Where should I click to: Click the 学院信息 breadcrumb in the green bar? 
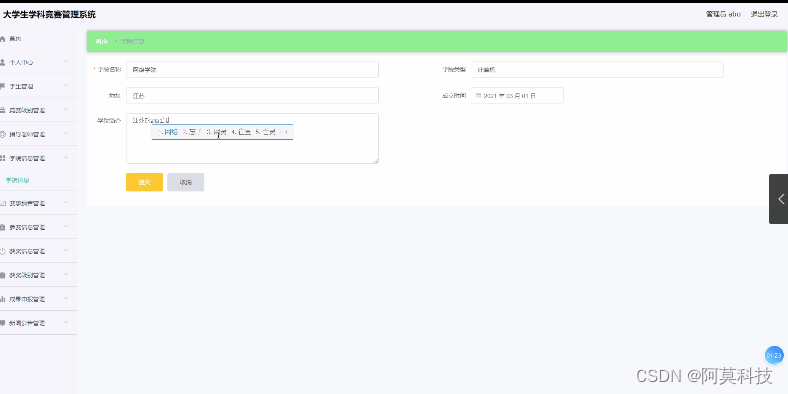[133, 42]
